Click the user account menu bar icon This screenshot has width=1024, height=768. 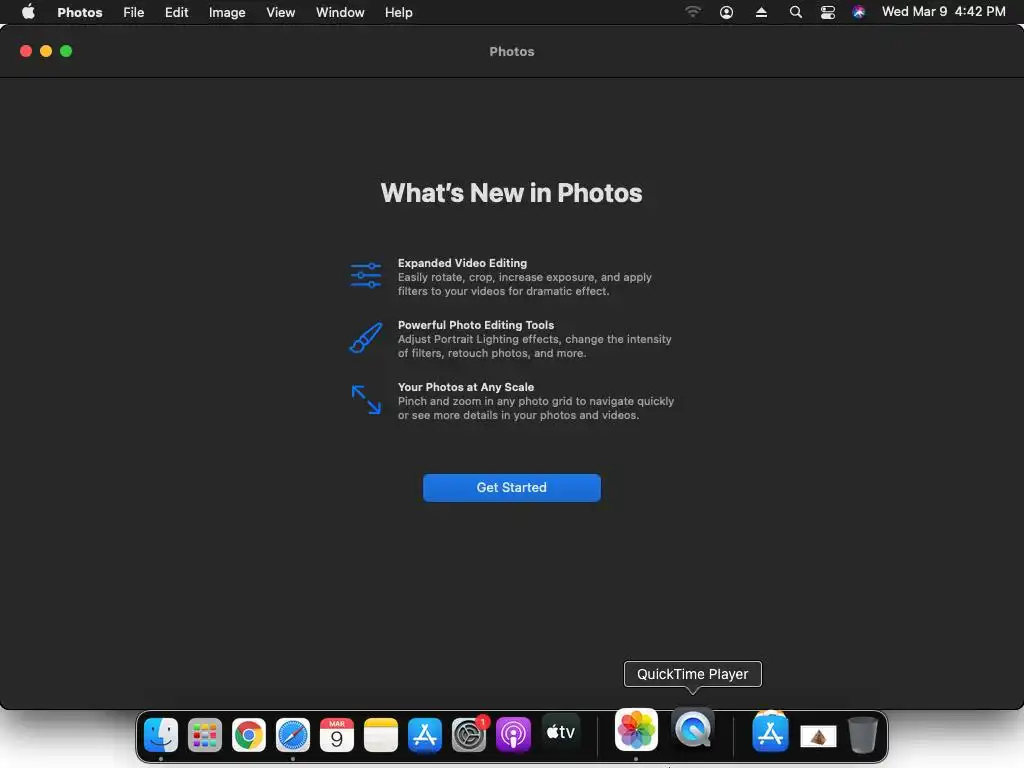[x=726, y=12]
